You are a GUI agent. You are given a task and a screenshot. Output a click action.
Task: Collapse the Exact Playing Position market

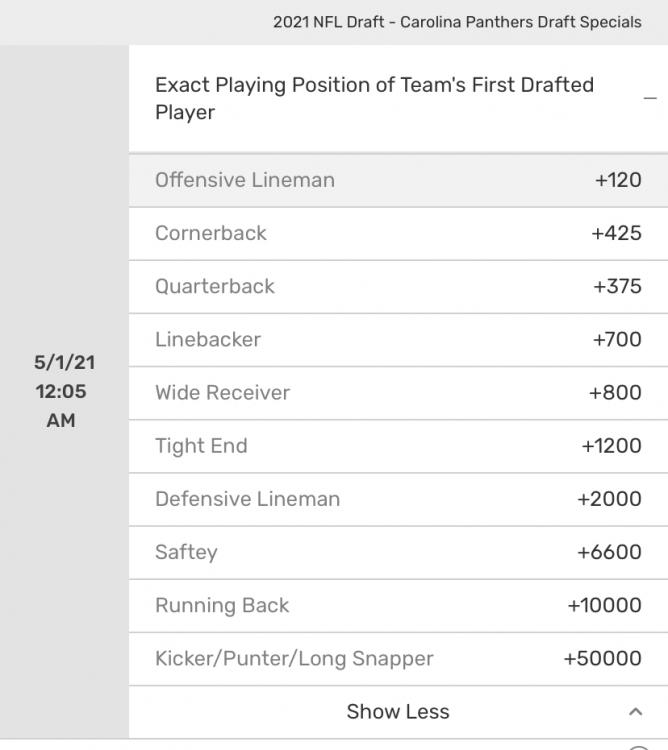click(650, 98)
